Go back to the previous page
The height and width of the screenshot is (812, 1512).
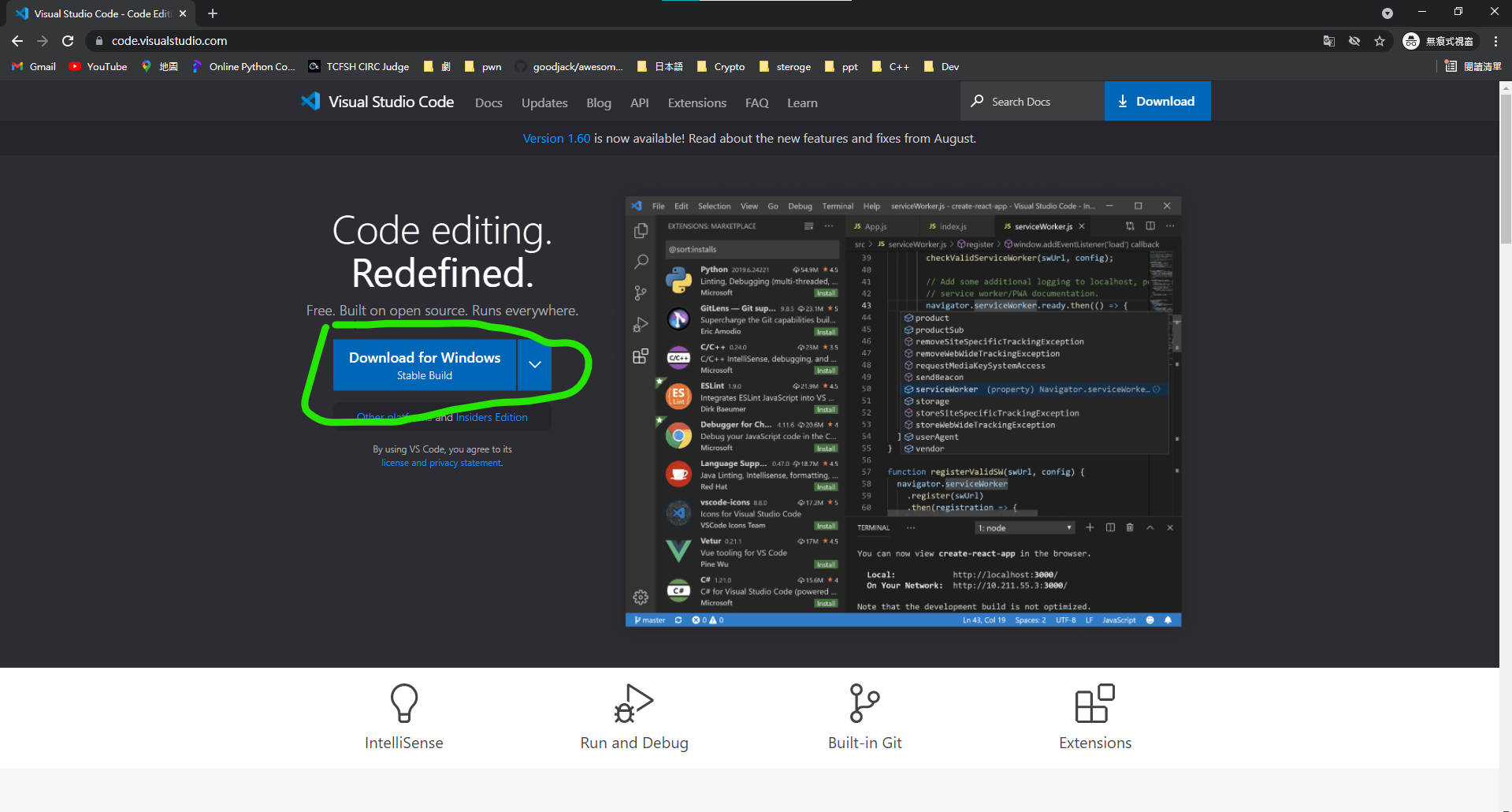[x=17, y=41]
